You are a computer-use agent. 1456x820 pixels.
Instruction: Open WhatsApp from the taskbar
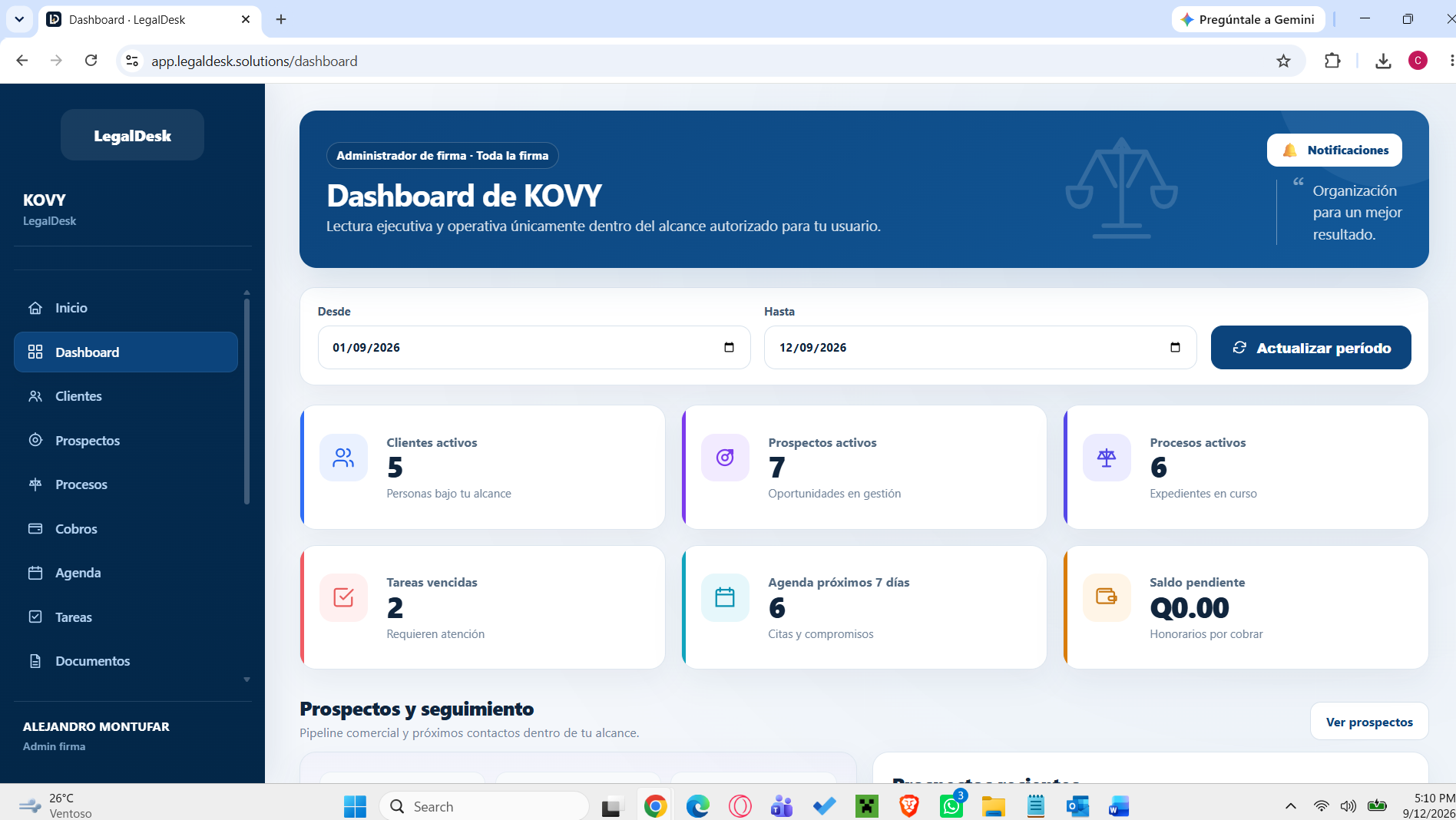(x=951, y=806)
